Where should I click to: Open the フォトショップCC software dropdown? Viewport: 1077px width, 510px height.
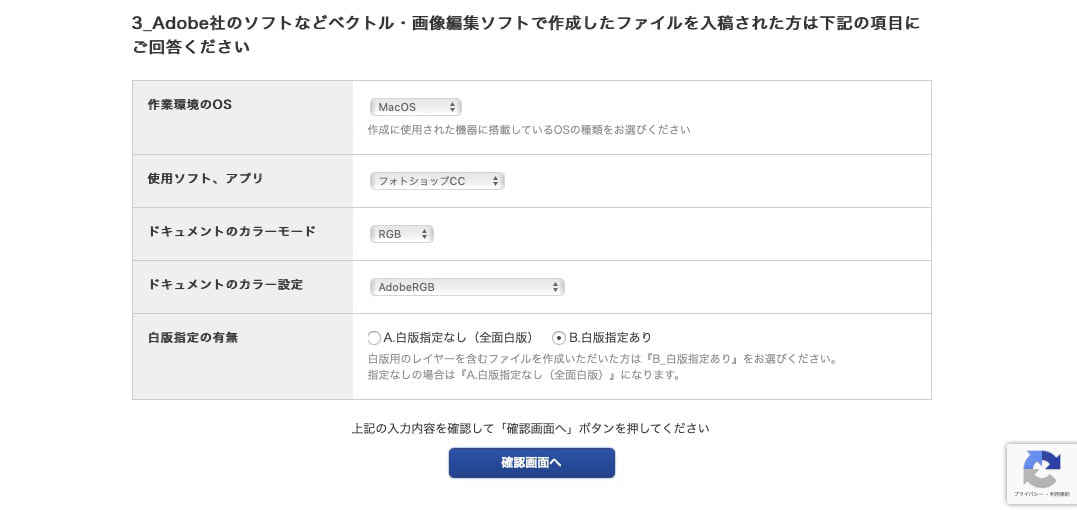437,181
